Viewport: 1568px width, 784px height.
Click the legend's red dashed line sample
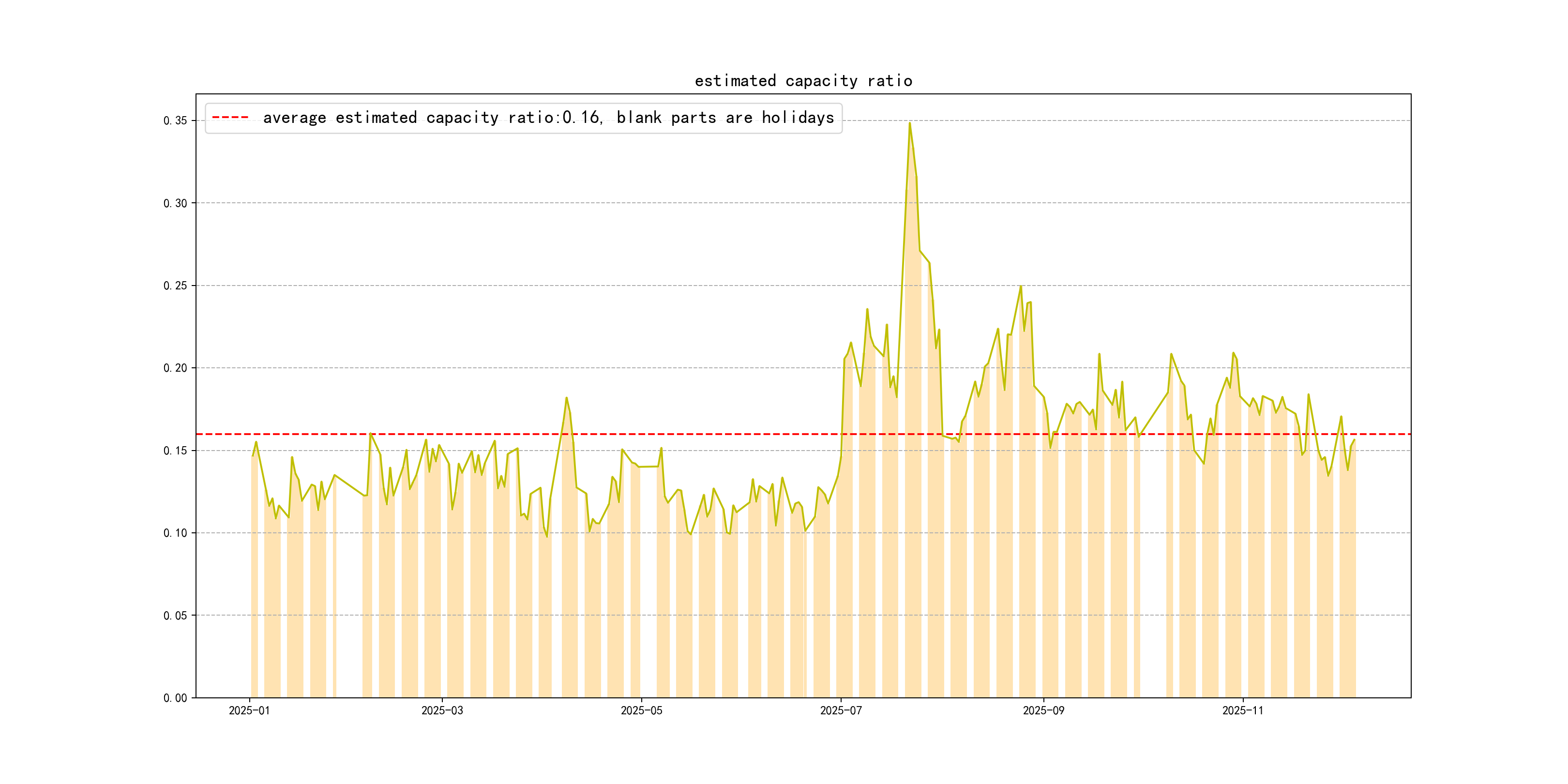(x=230, y=118)
